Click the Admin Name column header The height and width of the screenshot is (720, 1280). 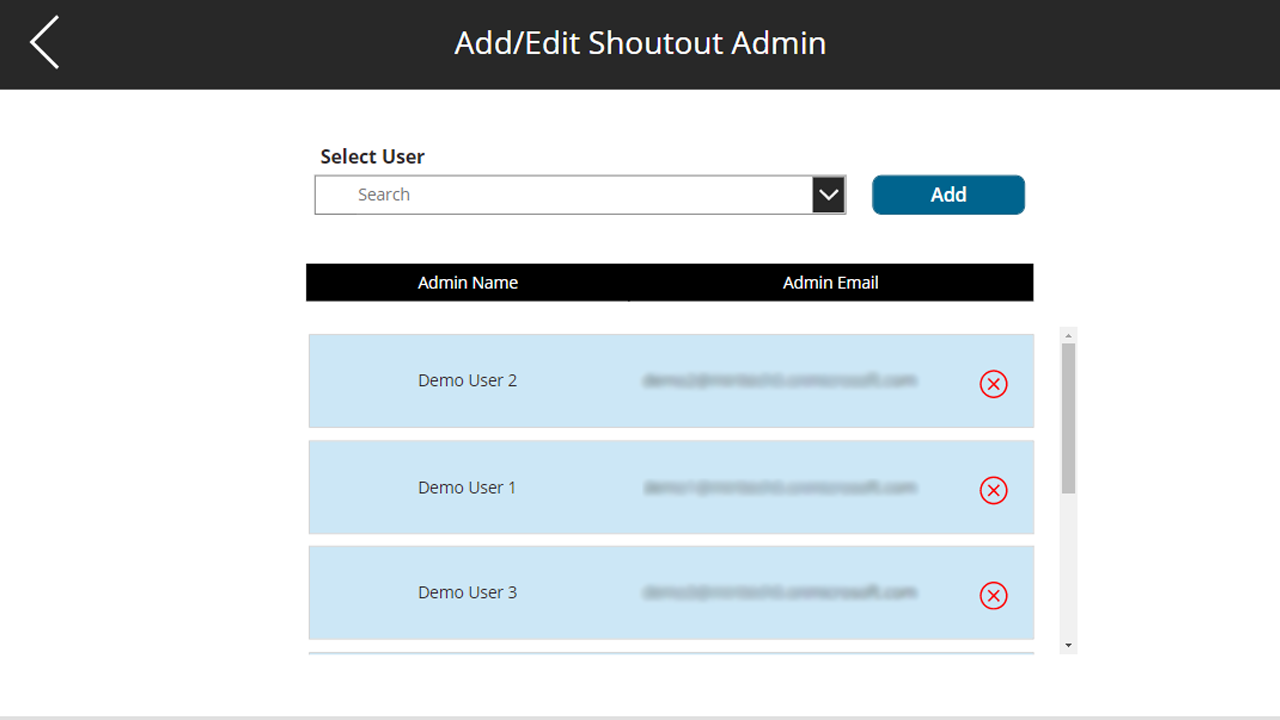[468, 283]
